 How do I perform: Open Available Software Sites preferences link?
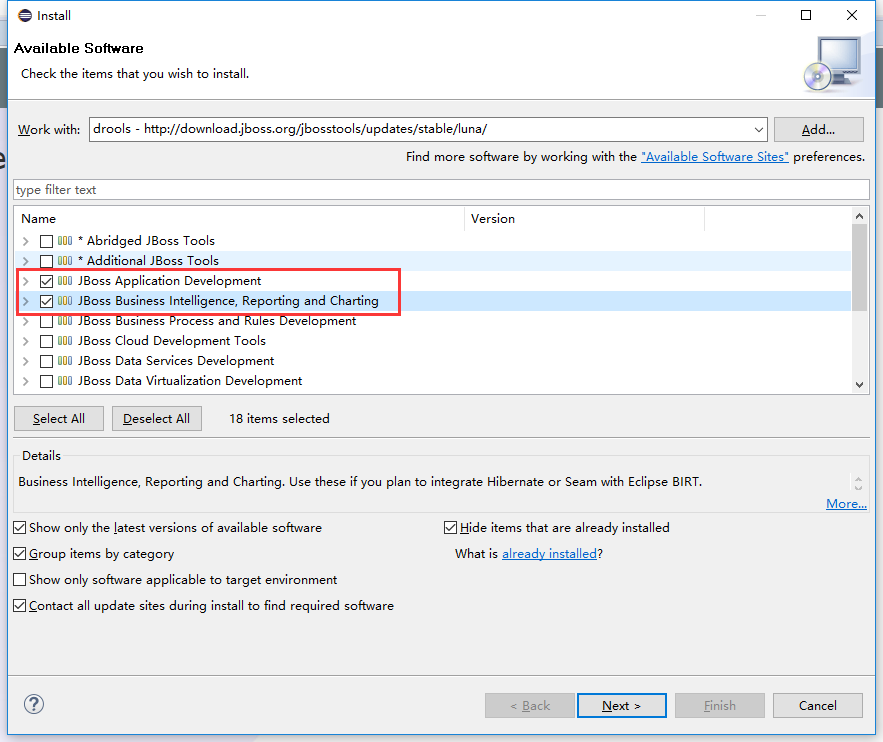coord(715,157)
